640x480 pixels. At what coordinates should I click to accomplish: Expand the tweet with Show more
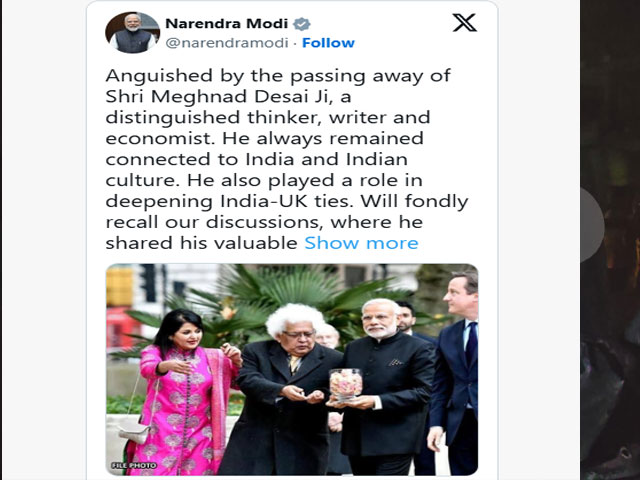pyautogui.click(x=361, y=243)
